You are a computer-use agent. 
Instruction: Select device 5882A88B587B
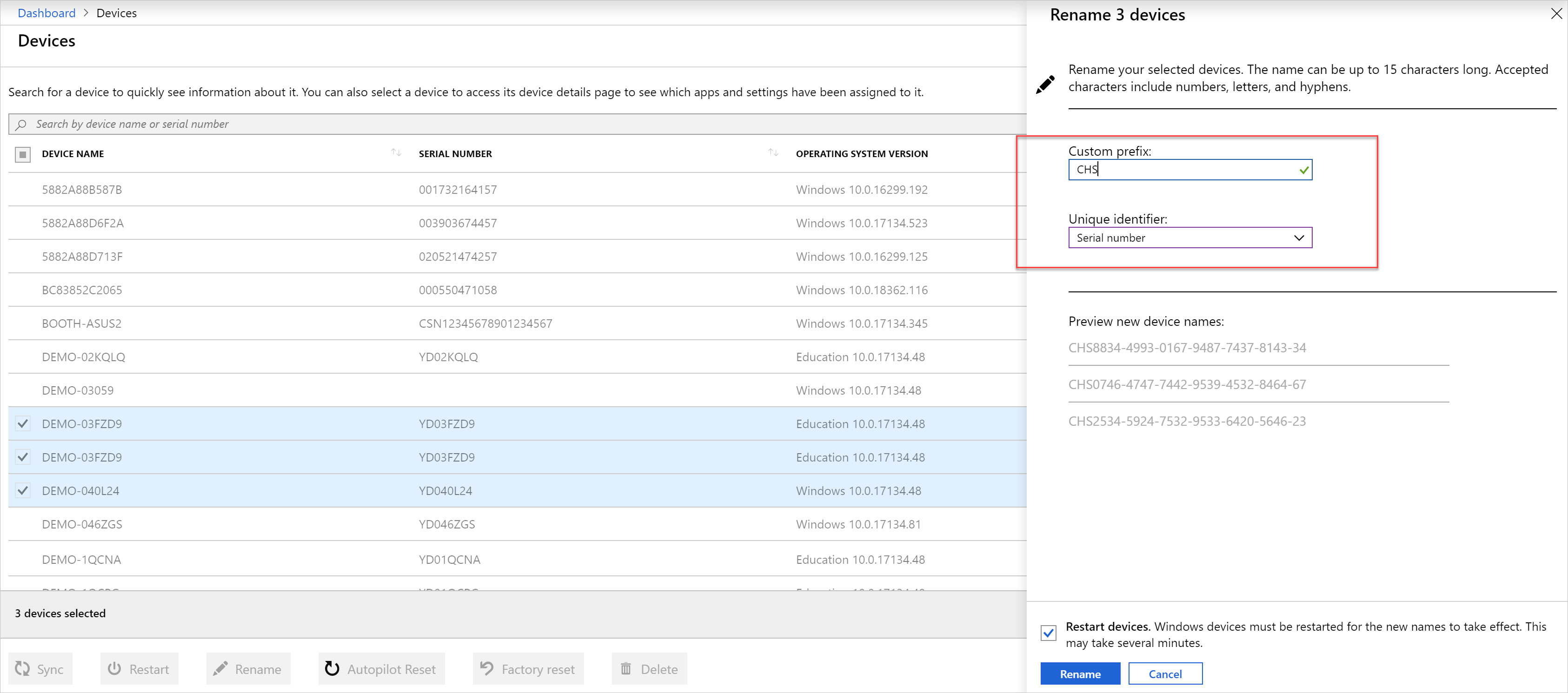point(82,190)
